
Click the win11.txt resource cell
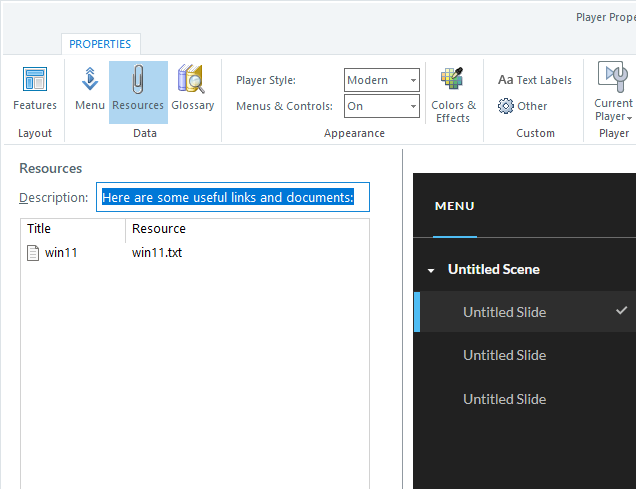157,253
